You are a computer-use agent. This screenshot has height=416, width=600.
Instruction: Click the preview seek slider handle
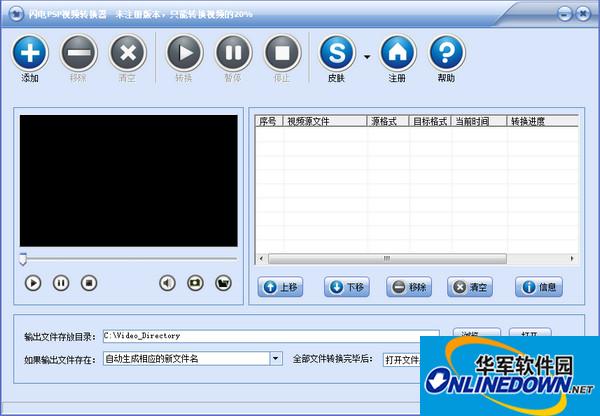23,259
